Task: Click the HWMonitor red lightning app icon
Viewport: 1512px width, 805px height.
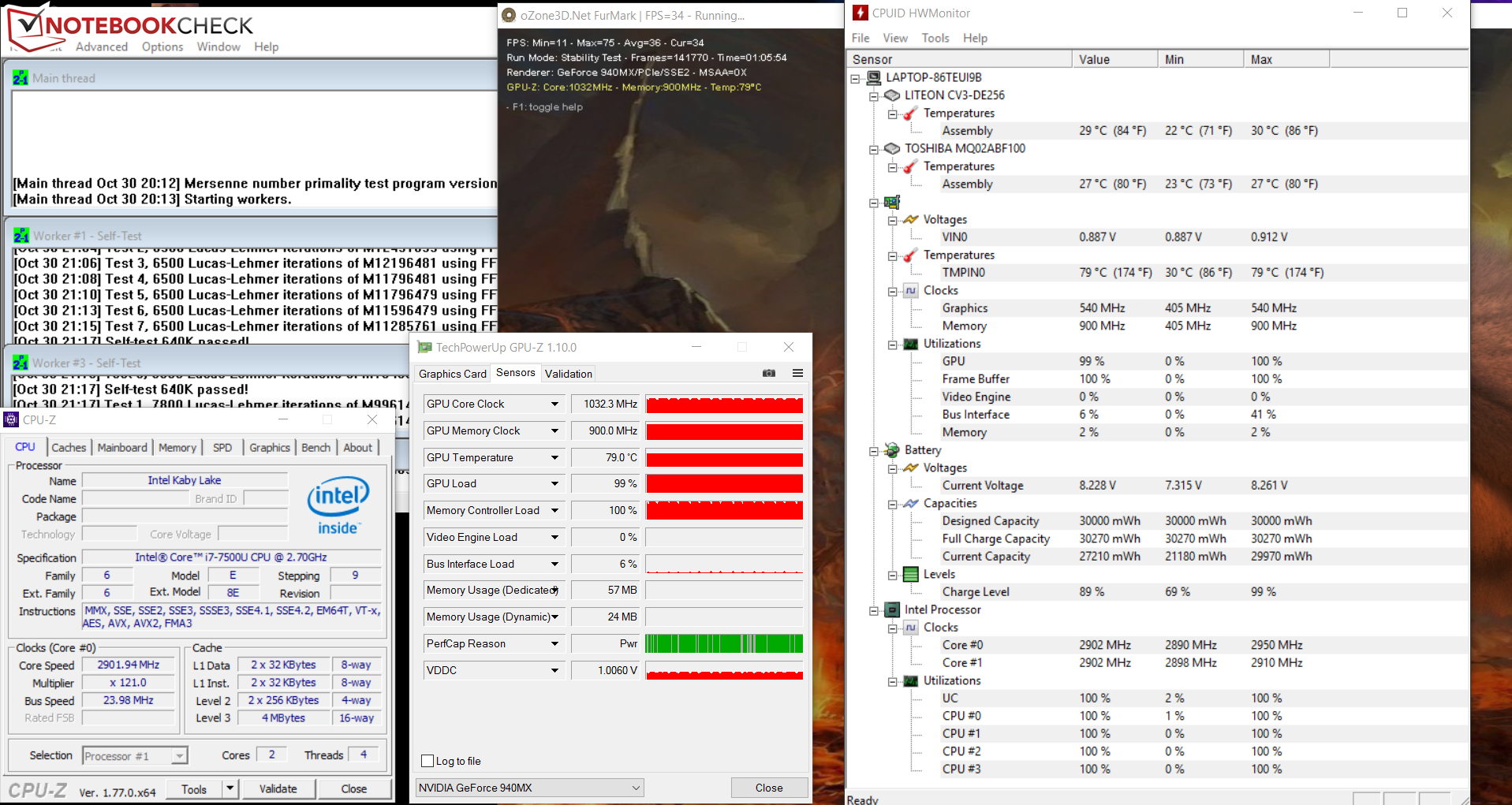Action: (860, 13)
